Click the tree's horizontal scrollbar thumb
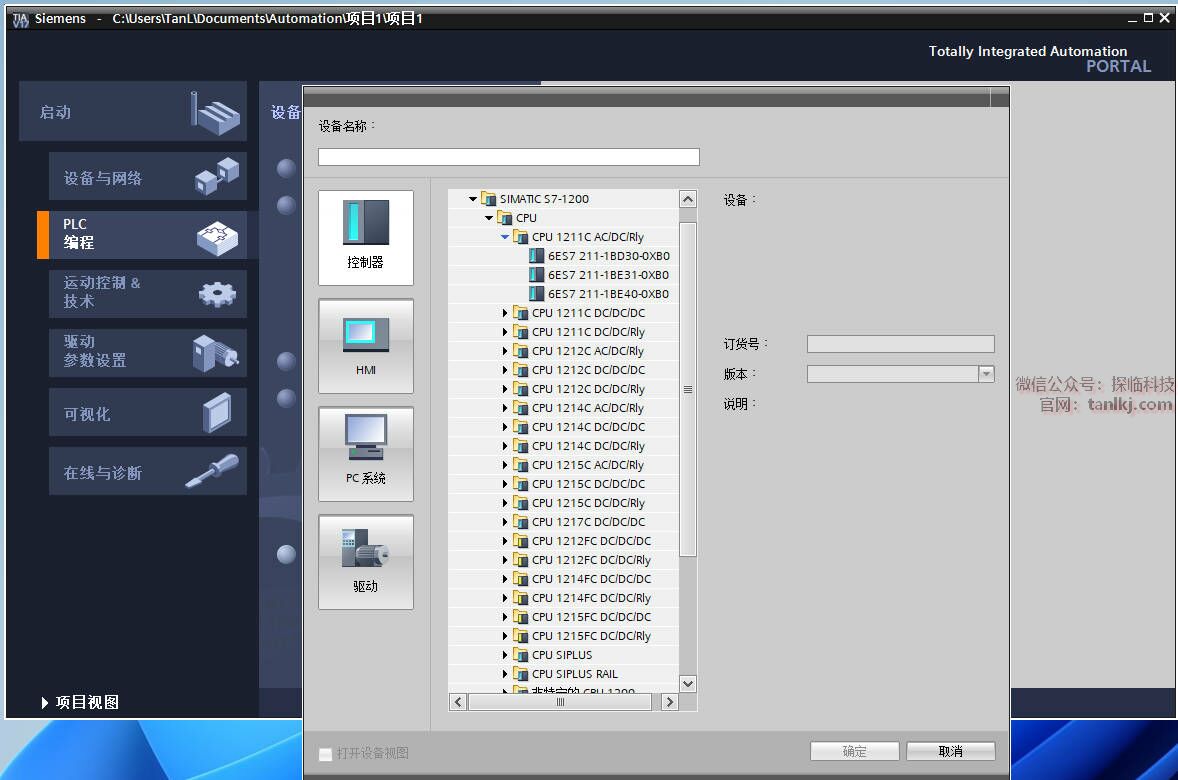 point(560,702)
